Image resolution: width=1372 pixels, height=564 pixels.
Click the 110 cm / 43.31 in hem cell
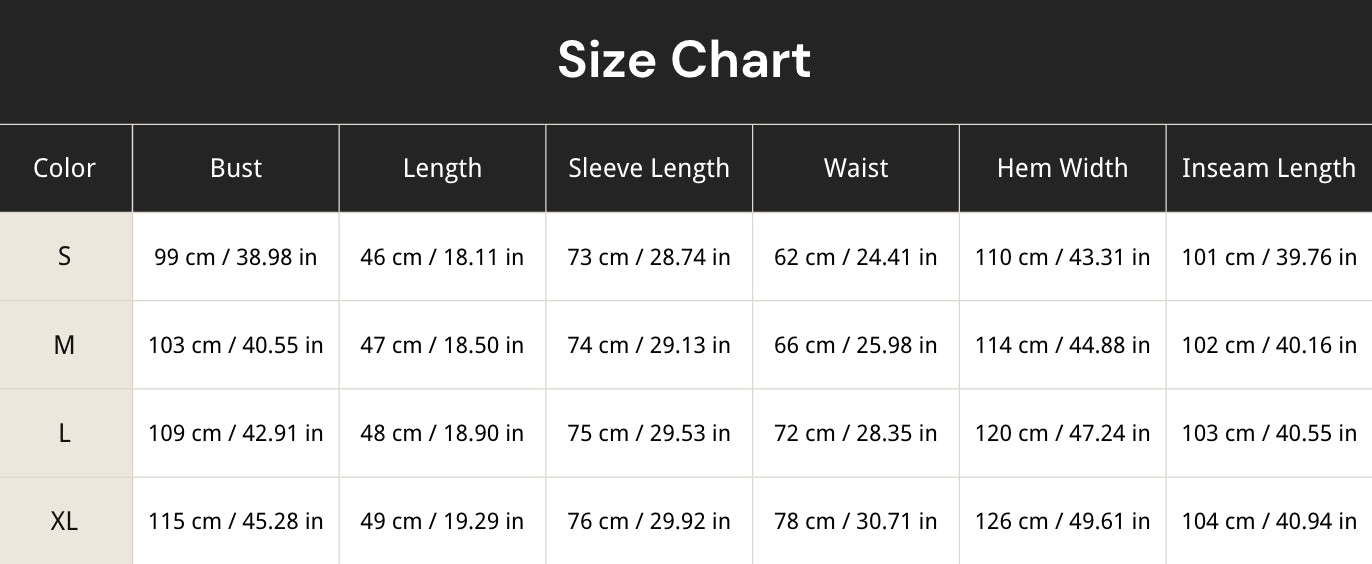[x=1063, y=257]
